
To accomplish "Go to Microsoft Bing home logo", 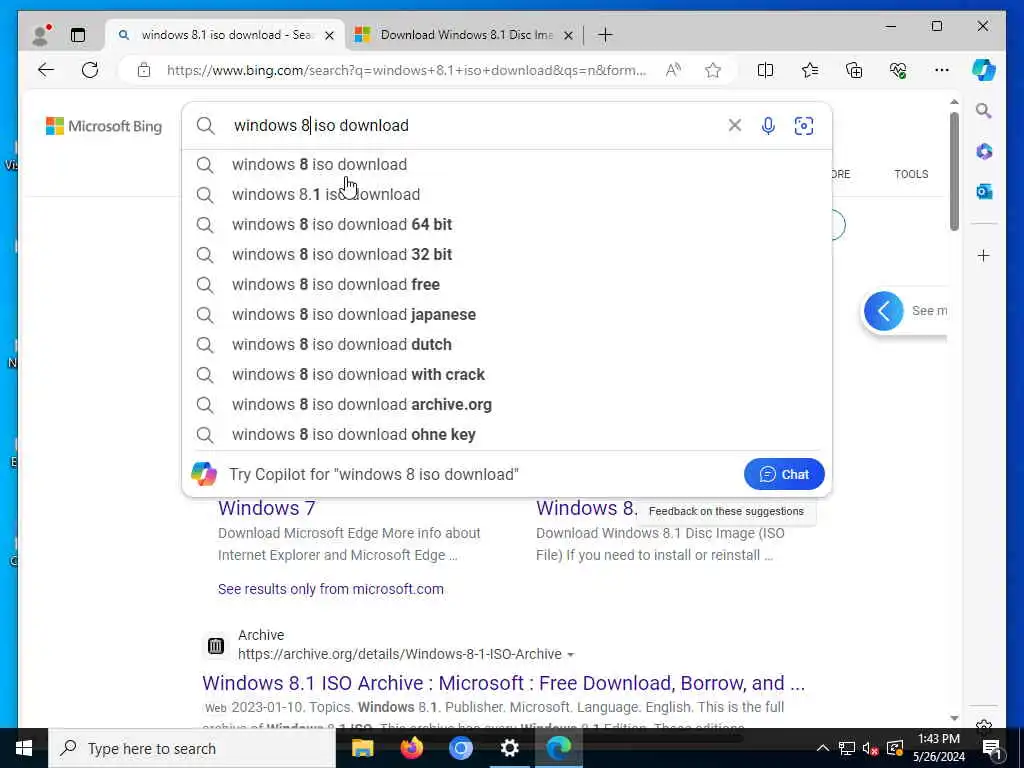I will 104,126.
